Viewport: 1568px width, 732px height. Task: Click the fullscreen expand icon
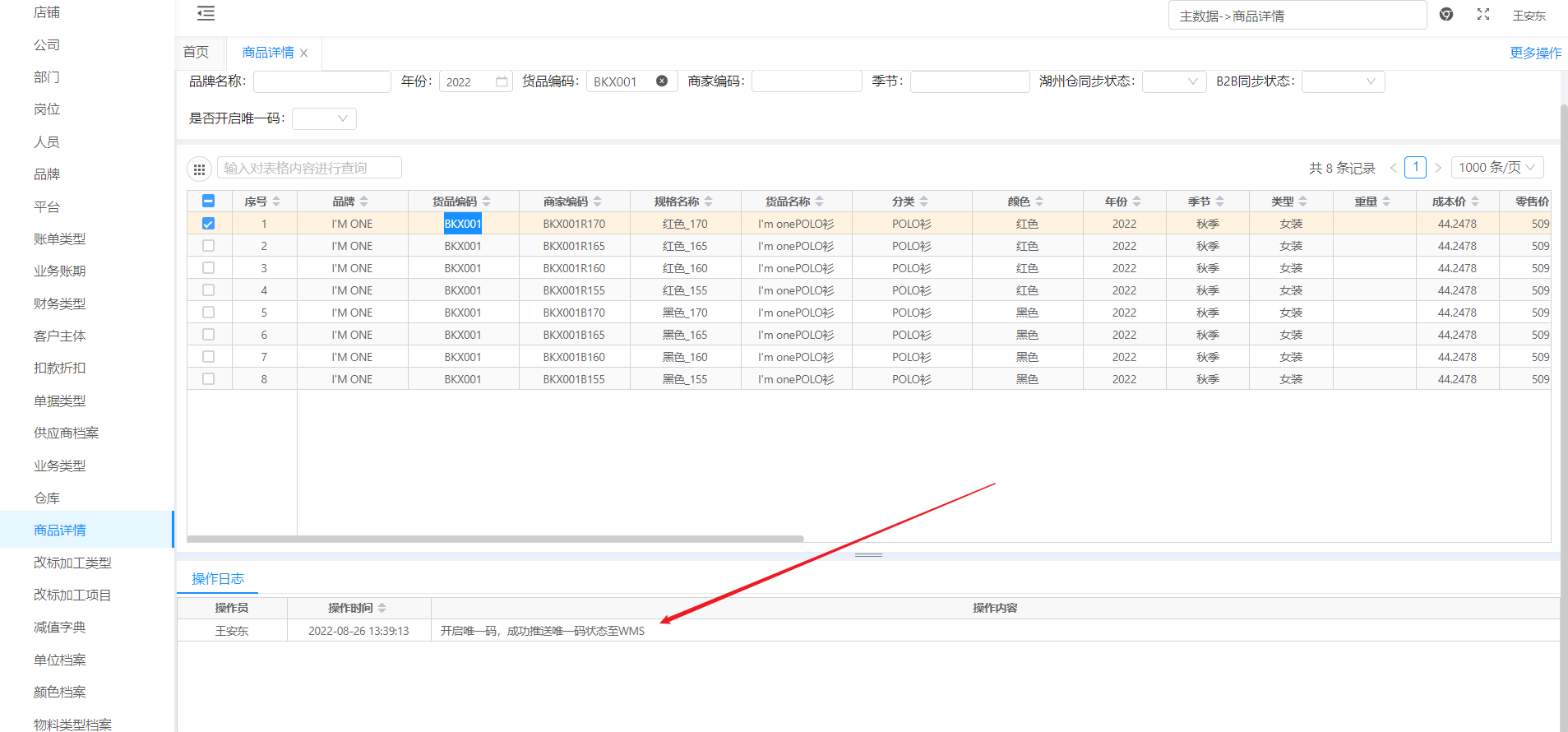point(1483,15)
